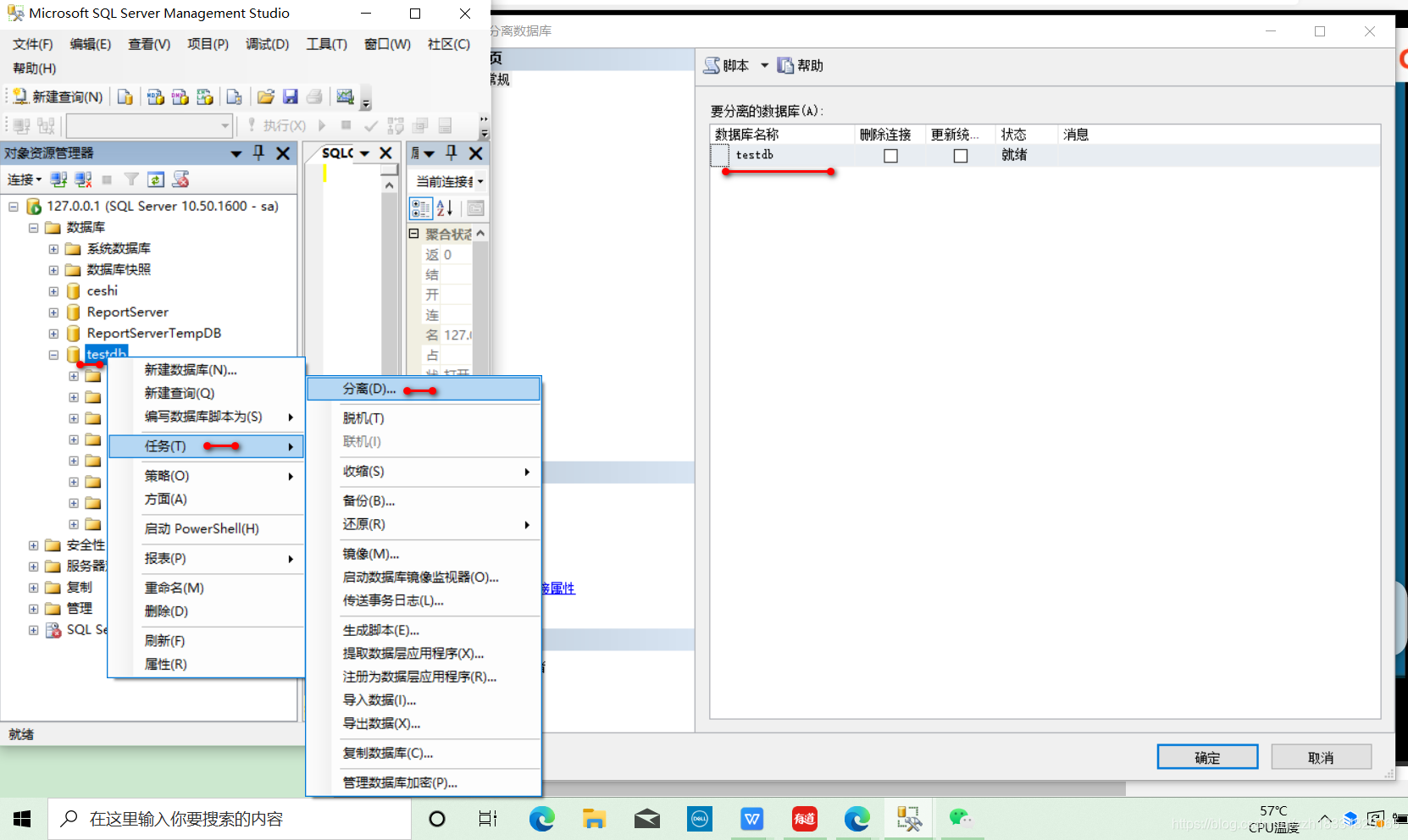Screen dimensions: 1408x840
Task: Expand the ReportServer database node
Action: point(53,312)
